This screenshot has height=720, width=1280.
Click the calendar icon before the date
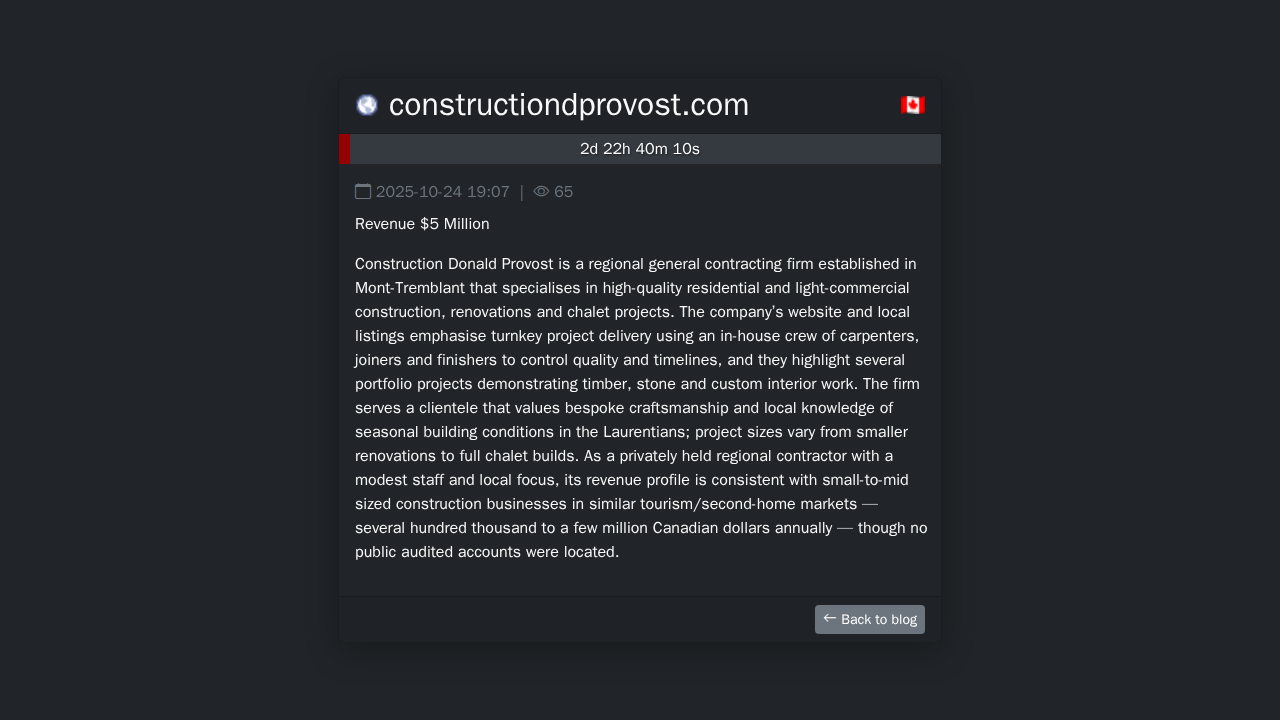(x=363, y=191)
